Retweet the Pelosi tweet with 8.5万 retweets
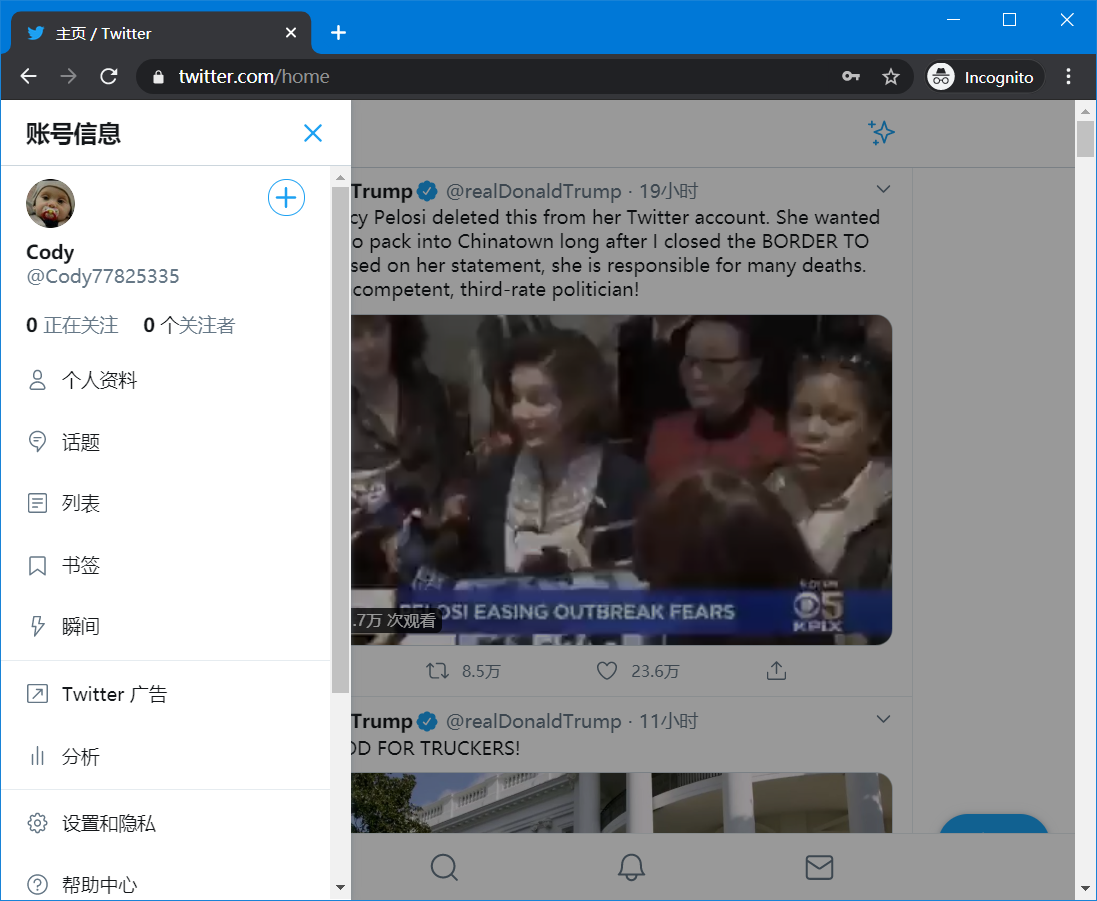 click(462, 672)
